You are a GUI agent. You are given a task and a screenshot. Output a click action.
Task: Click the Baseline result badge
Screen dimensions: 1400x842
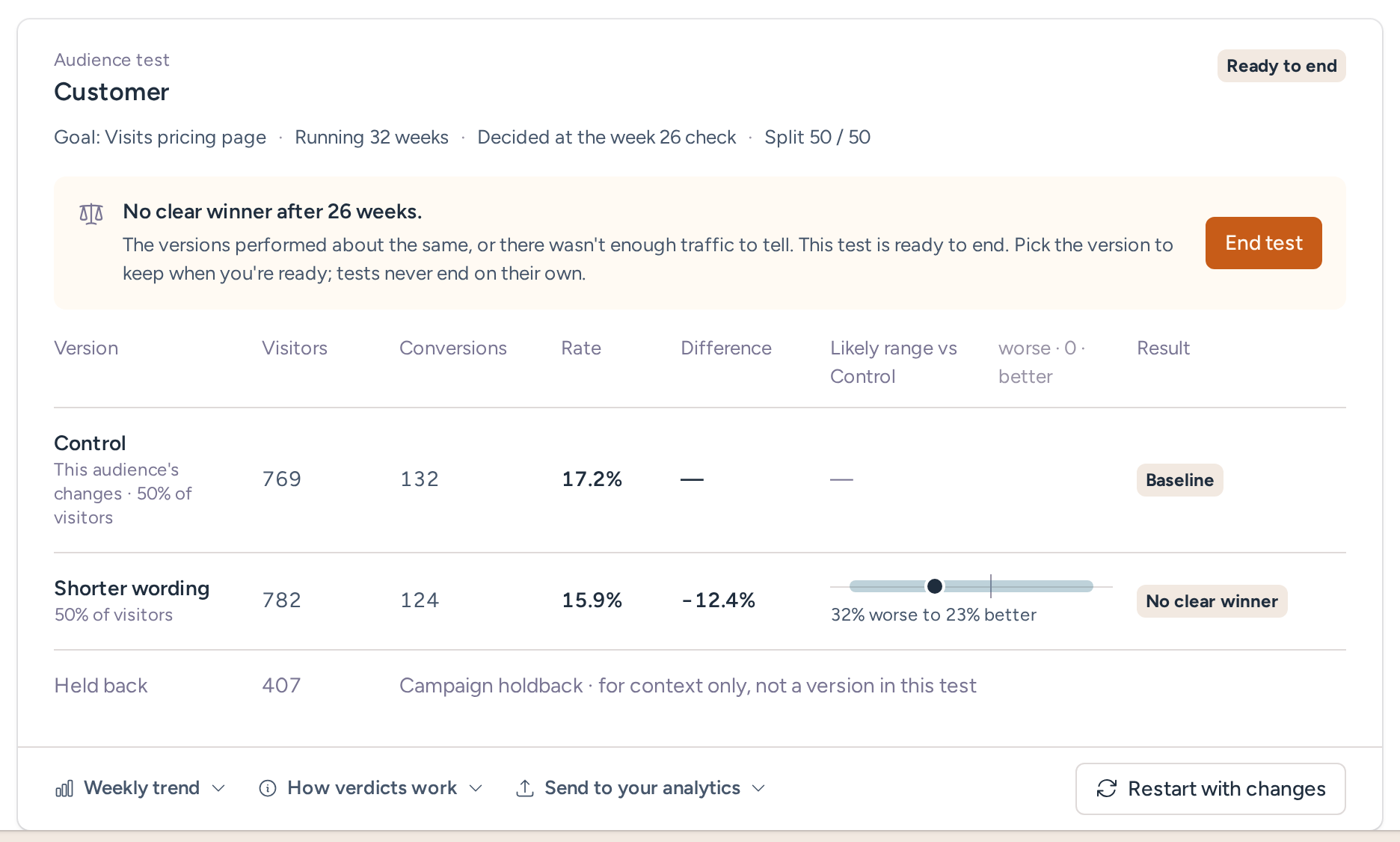click(x=1179, y=480)
